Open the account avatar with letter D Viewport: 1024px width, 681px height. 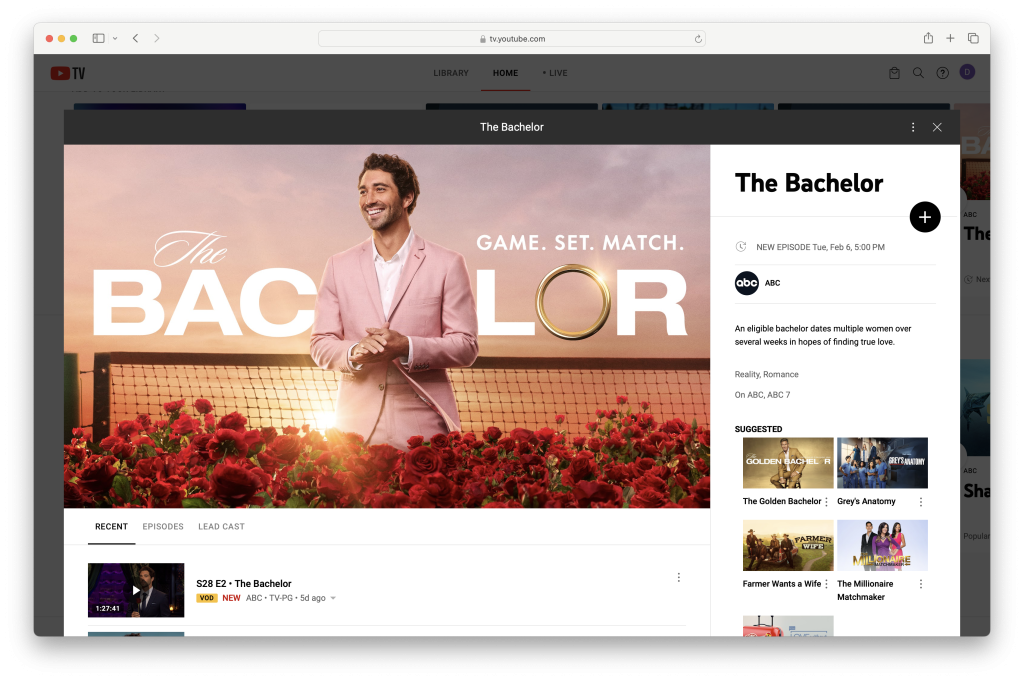(967, 72)
